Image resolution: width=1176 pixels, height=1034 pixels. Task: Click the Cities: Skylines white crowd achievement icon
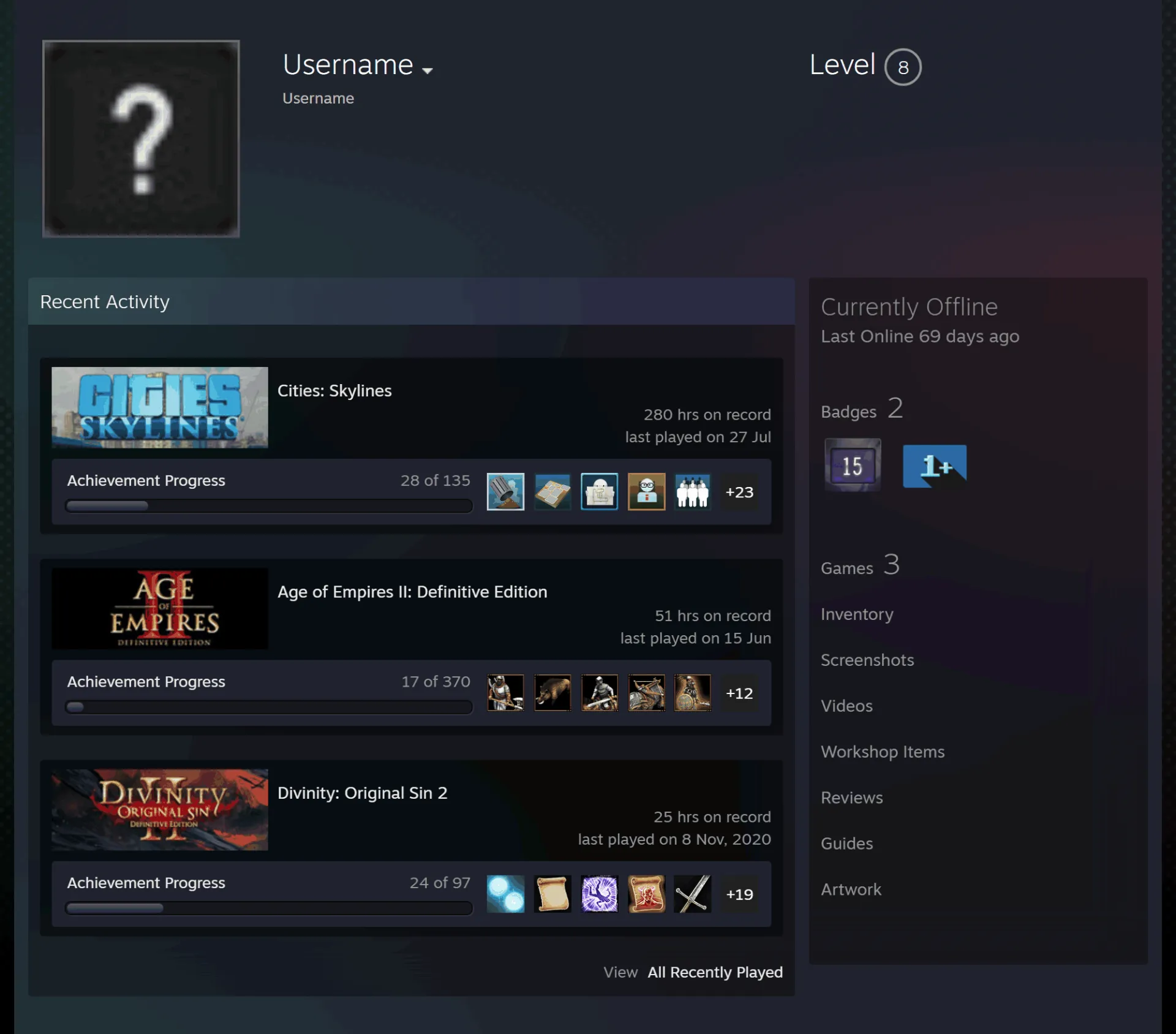tap(693, 491)
